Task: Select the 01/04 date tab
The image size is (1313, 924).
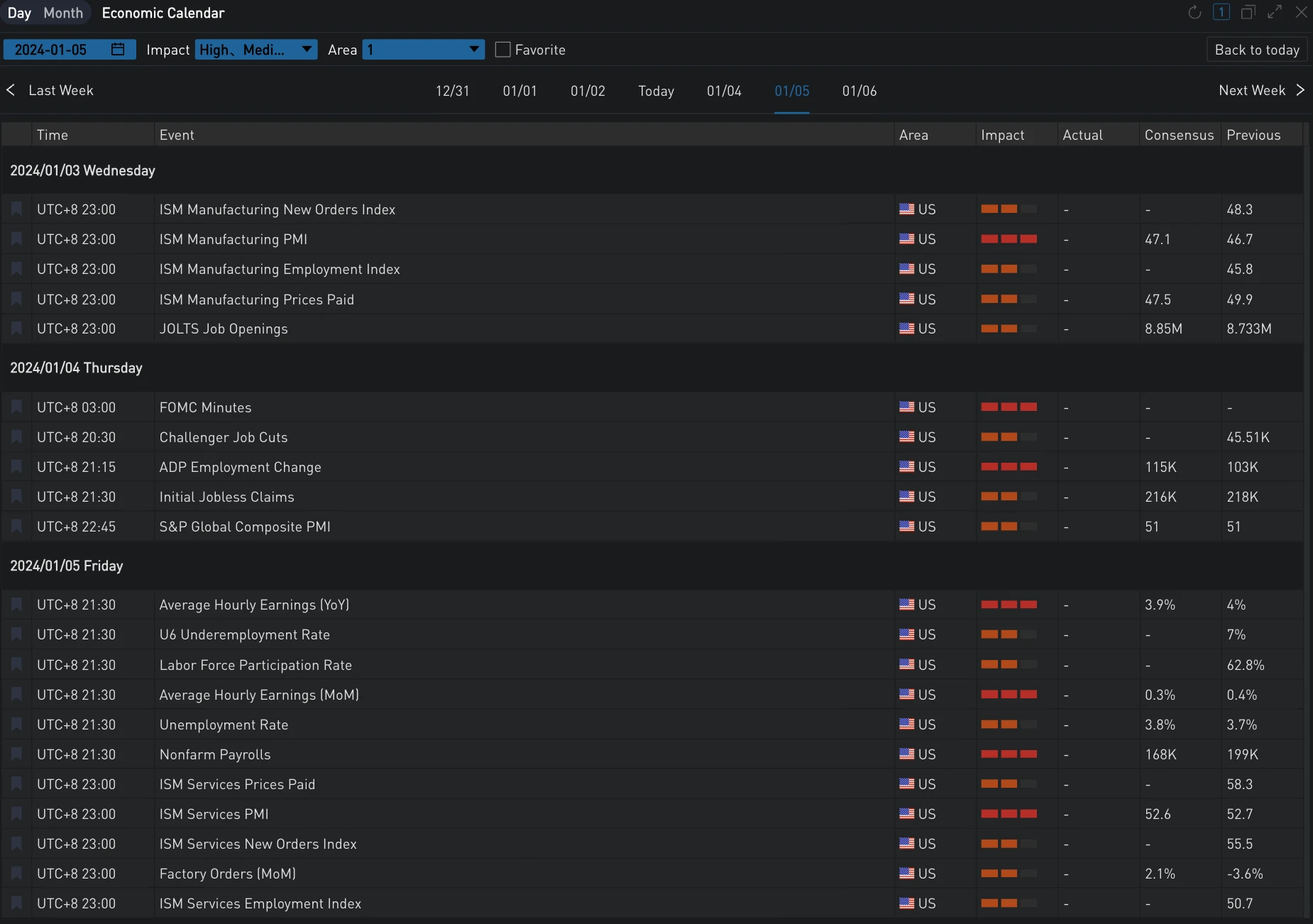Action: [724, 91]
